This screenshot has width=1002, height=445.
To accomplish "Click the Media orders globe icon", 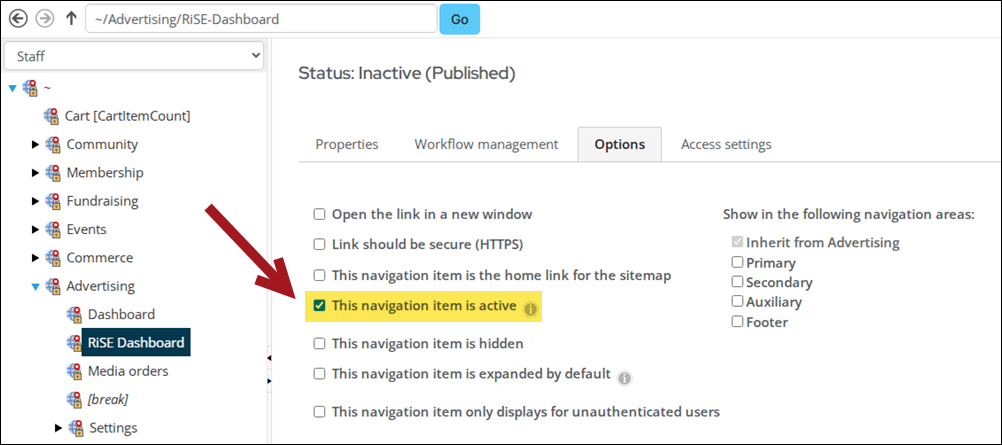I will (x=75, y=371).
